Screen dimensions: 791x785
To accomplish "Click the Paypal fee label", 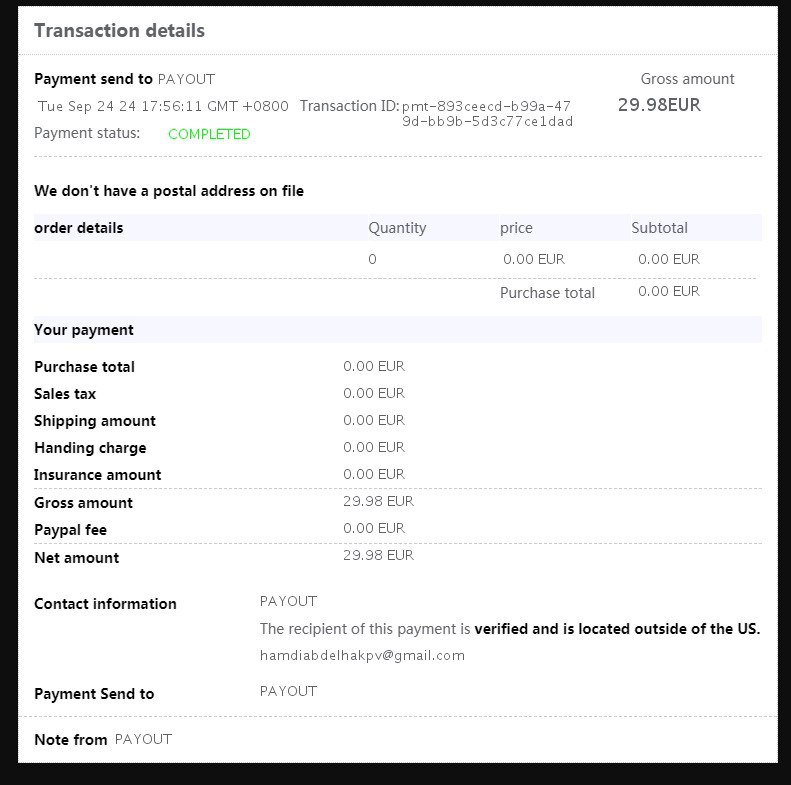I will [70, 530].
